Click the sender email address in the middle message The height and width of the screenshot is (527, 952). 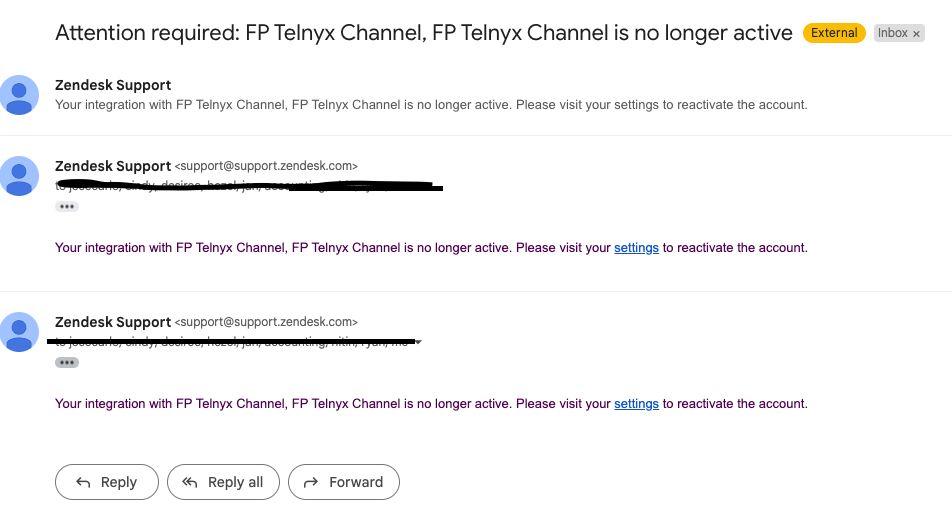[x=266, y=166]
